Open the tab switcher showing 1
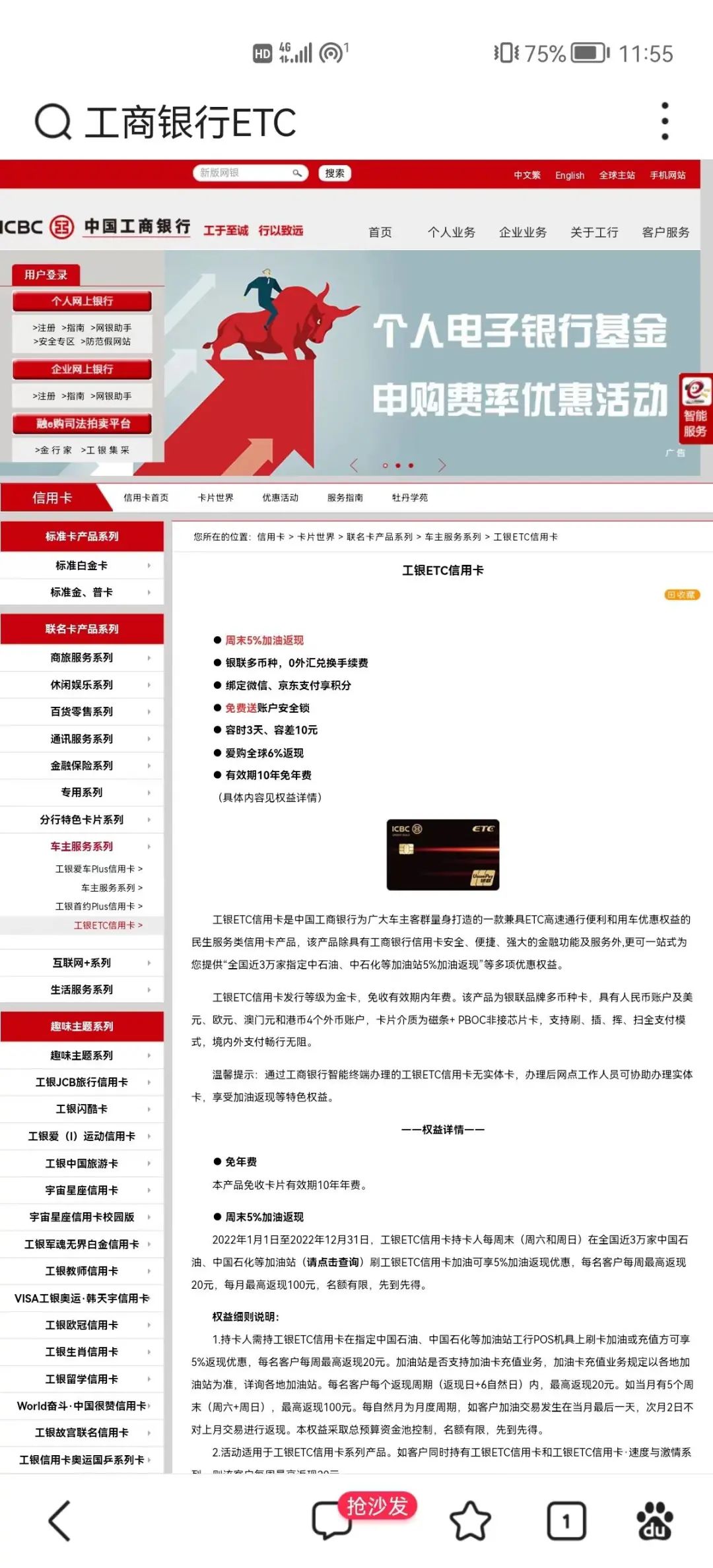Viewport: 713px width, 1568px height. point(566,1521)
